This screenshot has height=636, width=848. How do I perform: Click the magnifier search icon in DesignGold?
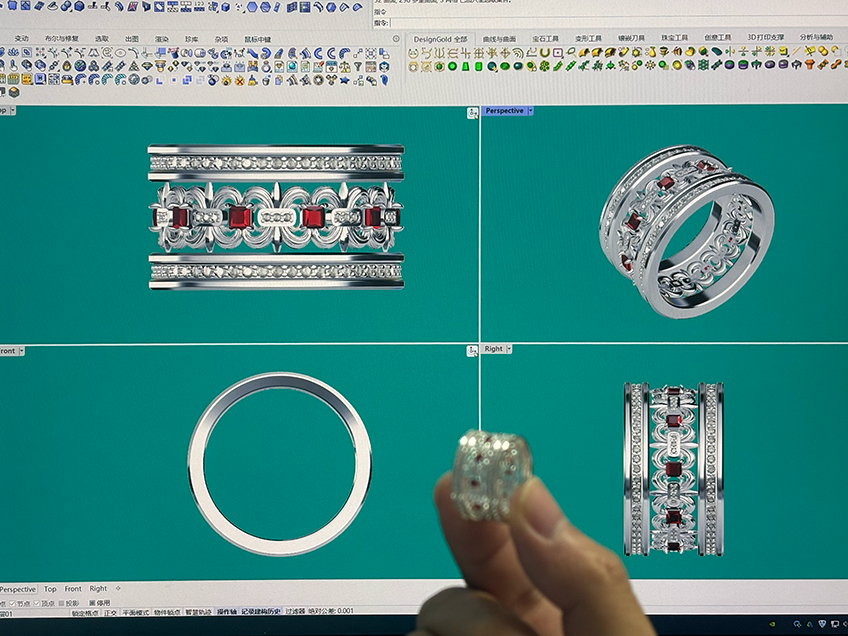tap(572, 52)
